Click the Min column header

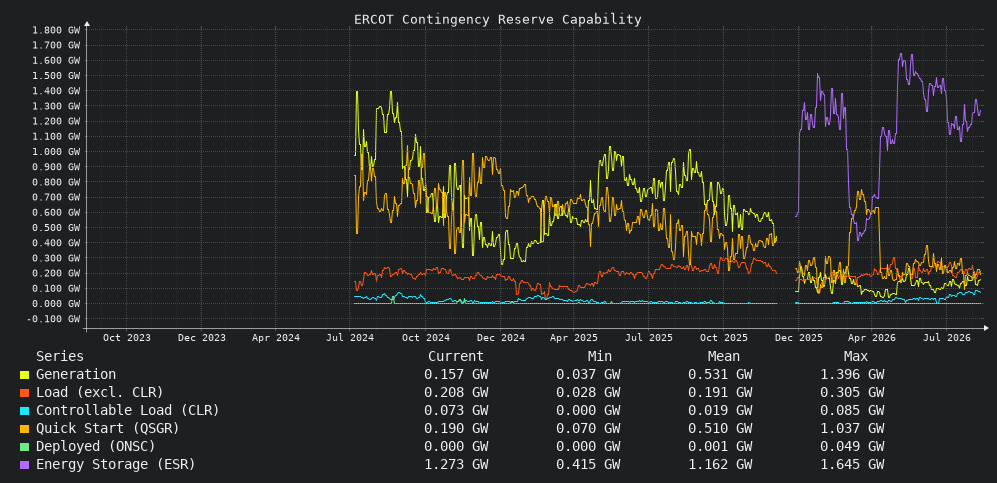tap(600, 357)
